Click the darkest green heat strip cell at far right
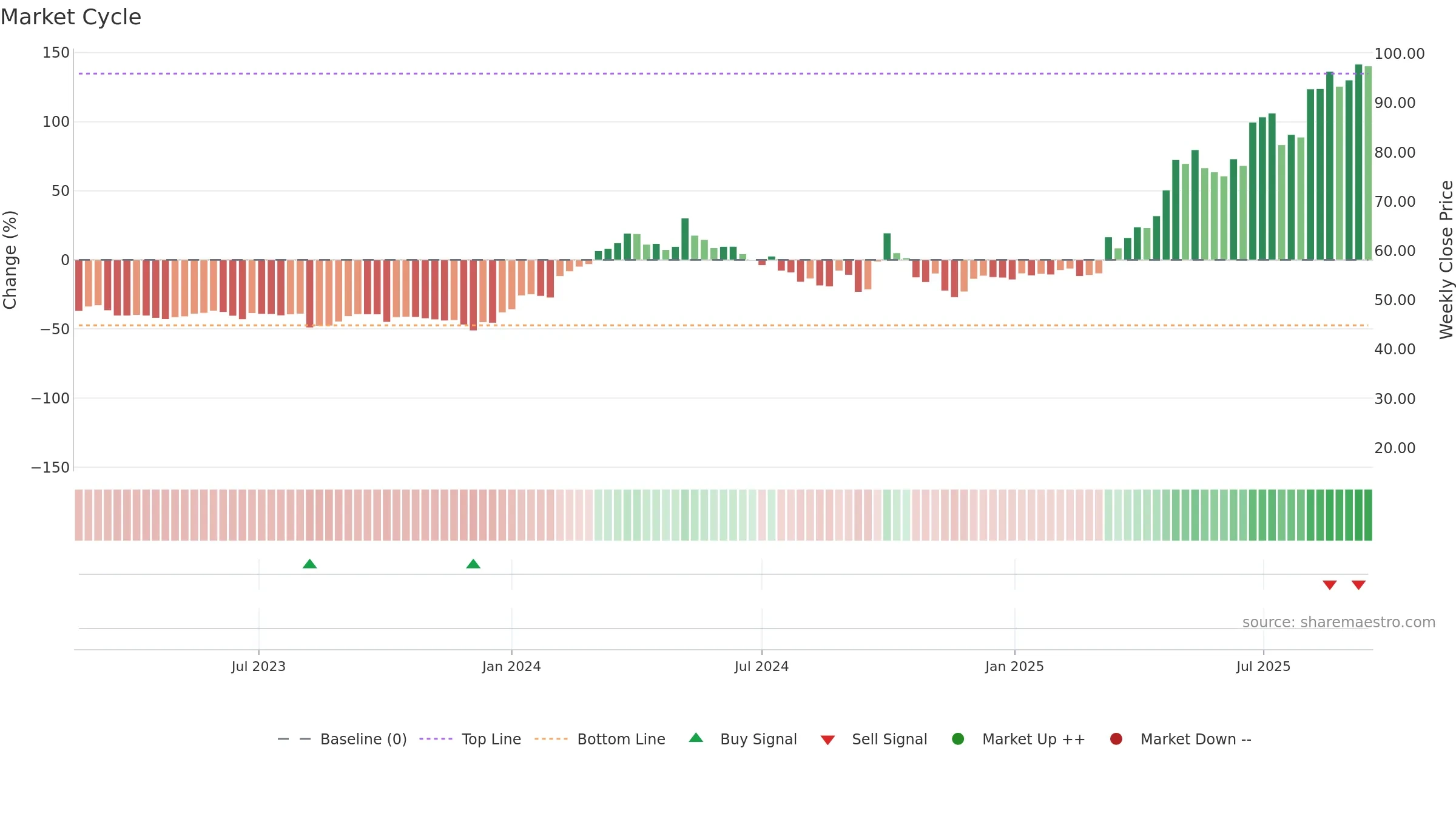This screenshot has width=1456, height=819. (1368, 515)
